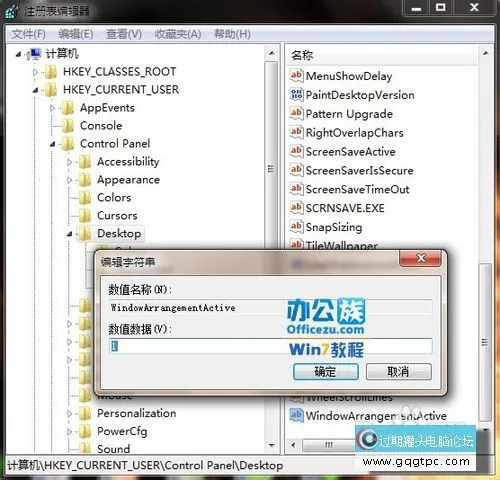Select the Sound key in tree
The width and height of the screenshot is (500, 480).
114,449
